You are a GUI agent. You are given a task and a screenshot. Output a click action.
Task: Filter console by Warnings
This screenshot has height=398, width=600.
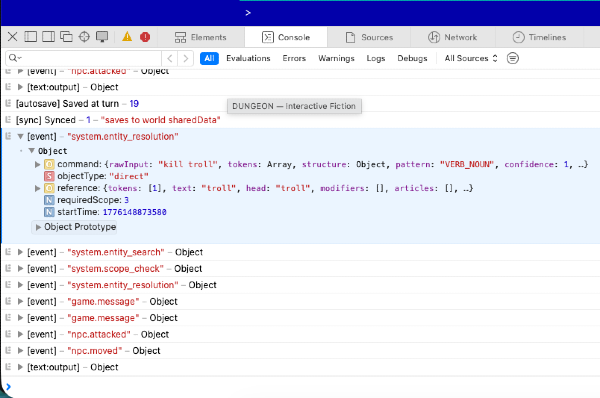pyautogui.click(x=336, y=58)
